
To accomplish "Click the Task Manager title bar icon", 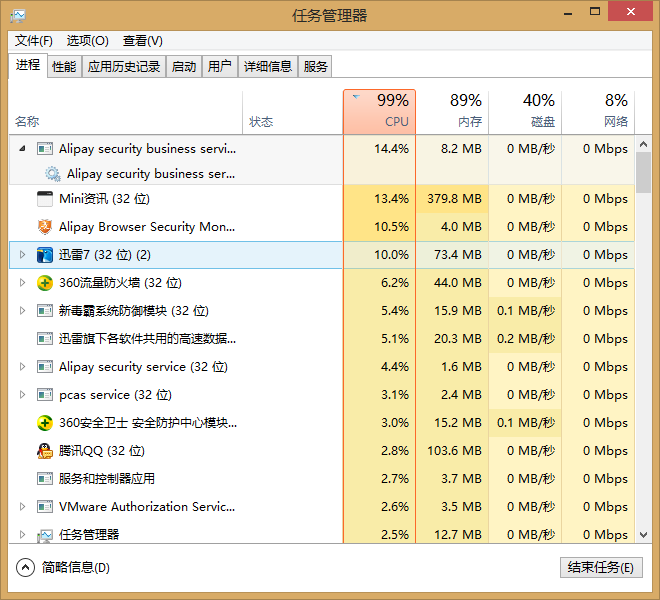I will click(18, 16).
